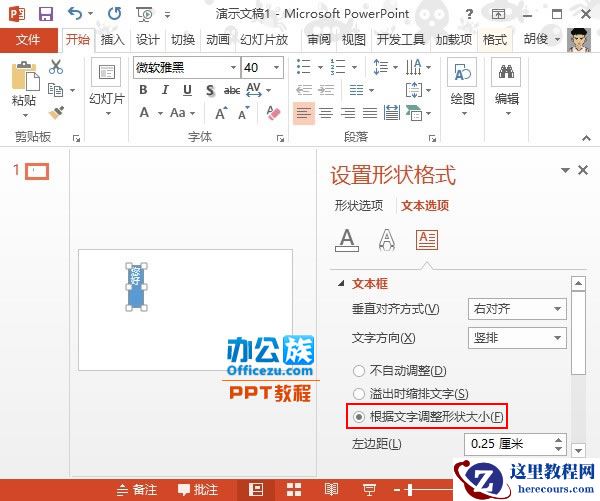Click the zoom out minus button
This screenshot has height=501, width=600.
tap(397, 490)
